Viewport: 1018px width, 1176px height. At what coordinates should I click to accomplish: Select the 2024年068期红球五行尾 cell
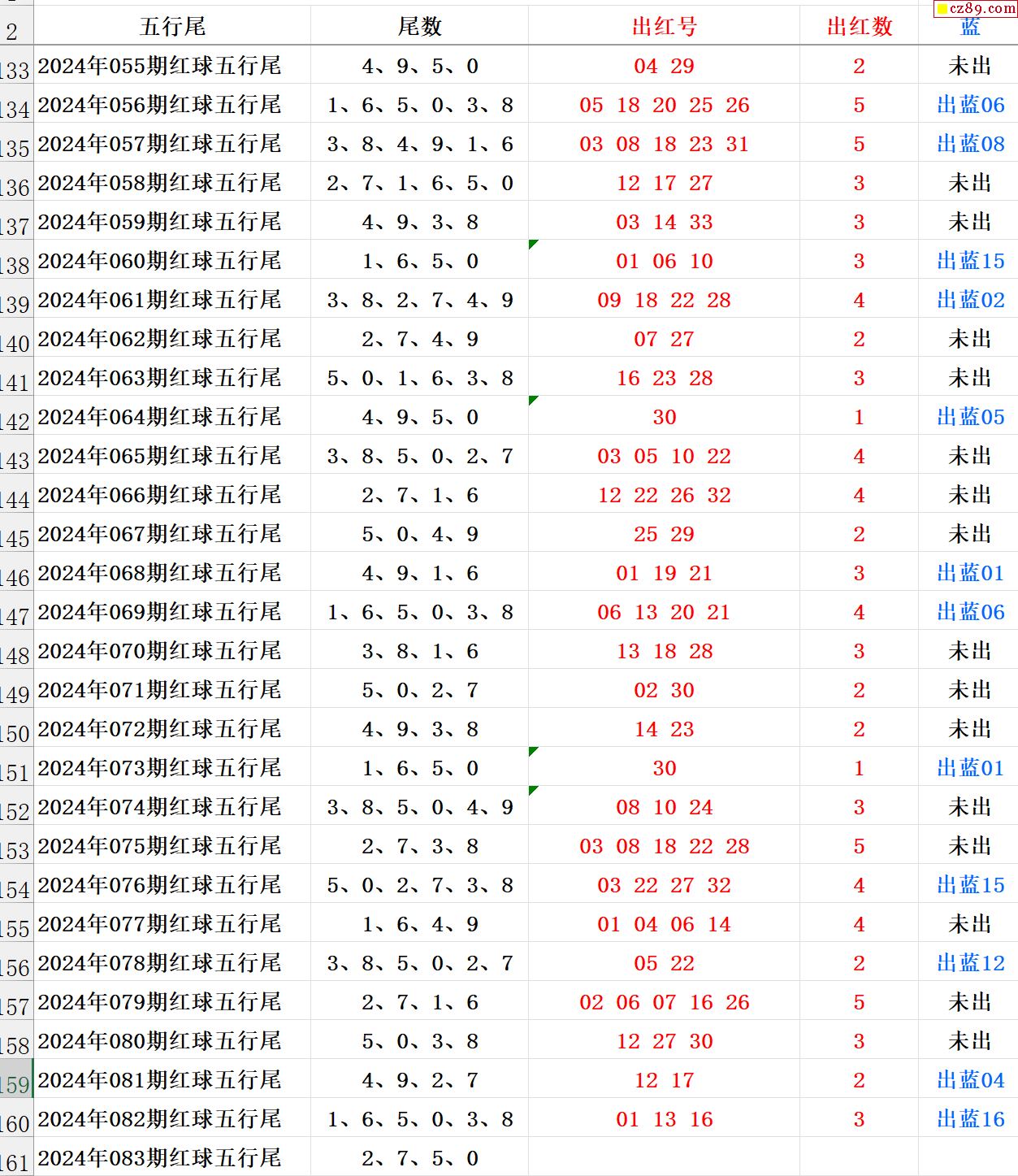[160, 573]
